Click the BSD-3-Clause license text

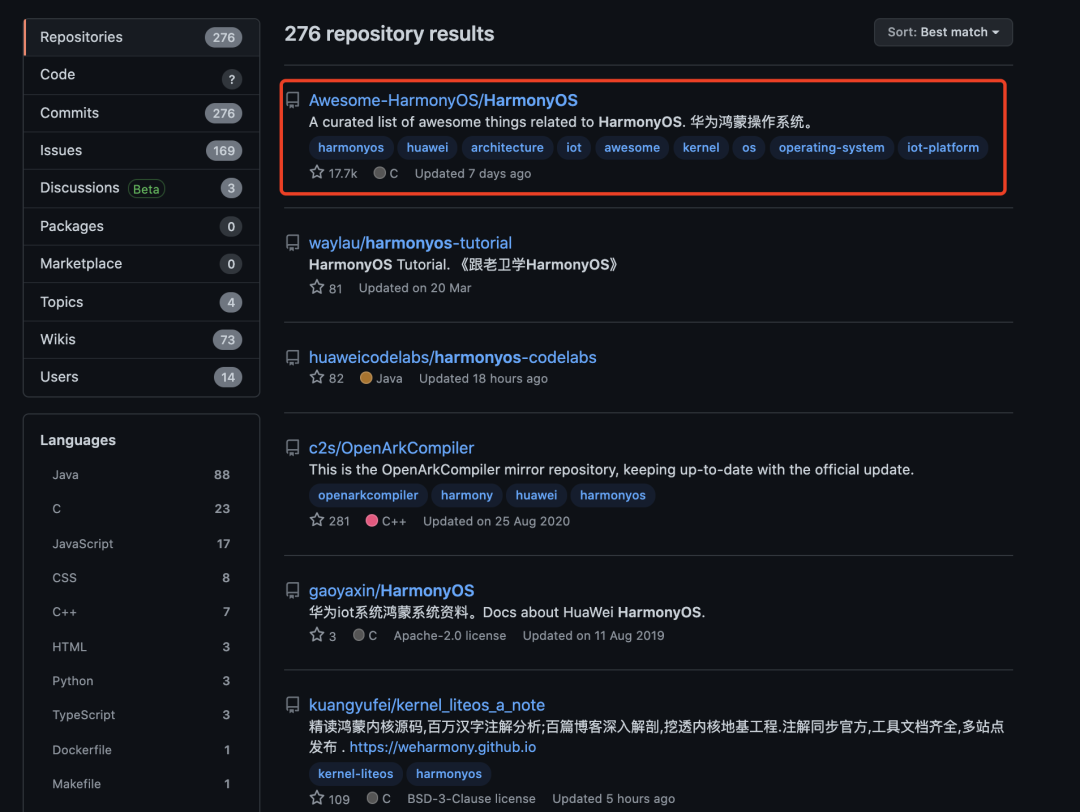click(471, 798)
